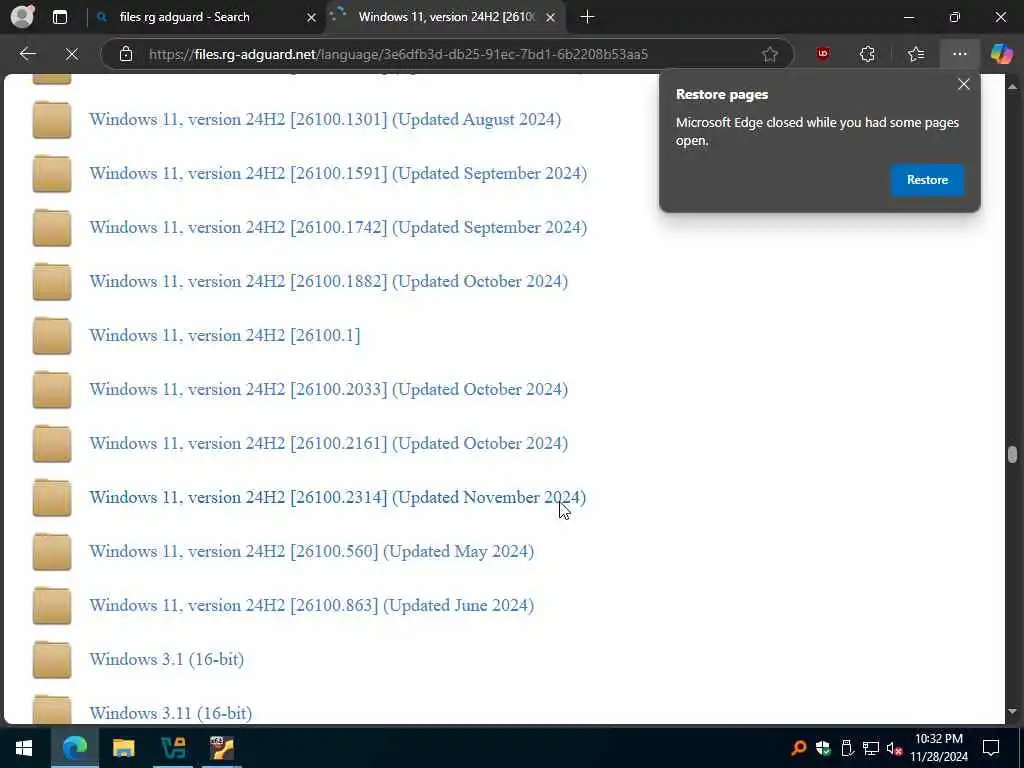Open the 26100.2314 Updated November 2024 link
The width and height of the screenshot is (1024, 768).
[x=338, y=498]
